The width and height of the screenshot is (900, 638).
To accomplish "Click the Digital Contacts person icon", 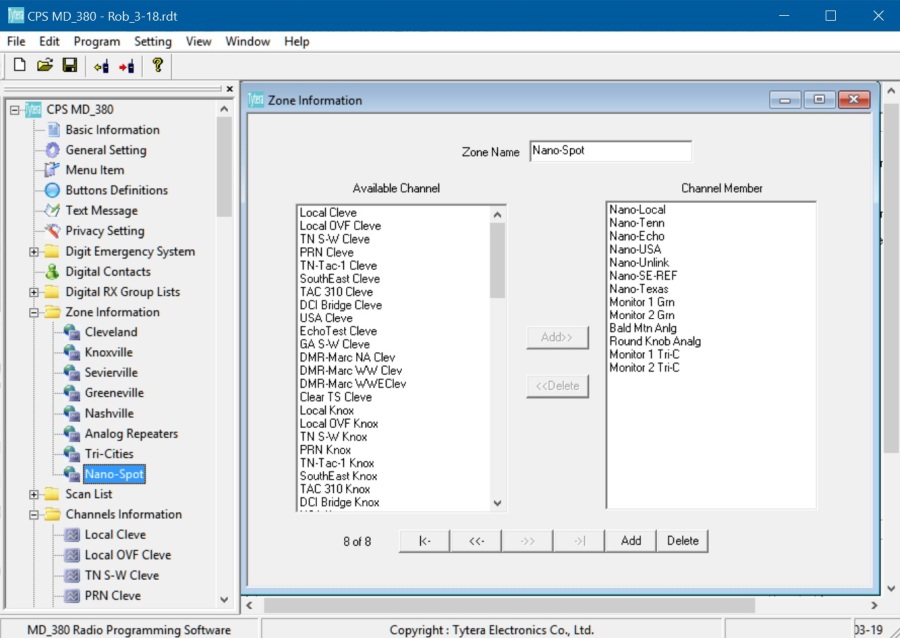I will 52,271.
